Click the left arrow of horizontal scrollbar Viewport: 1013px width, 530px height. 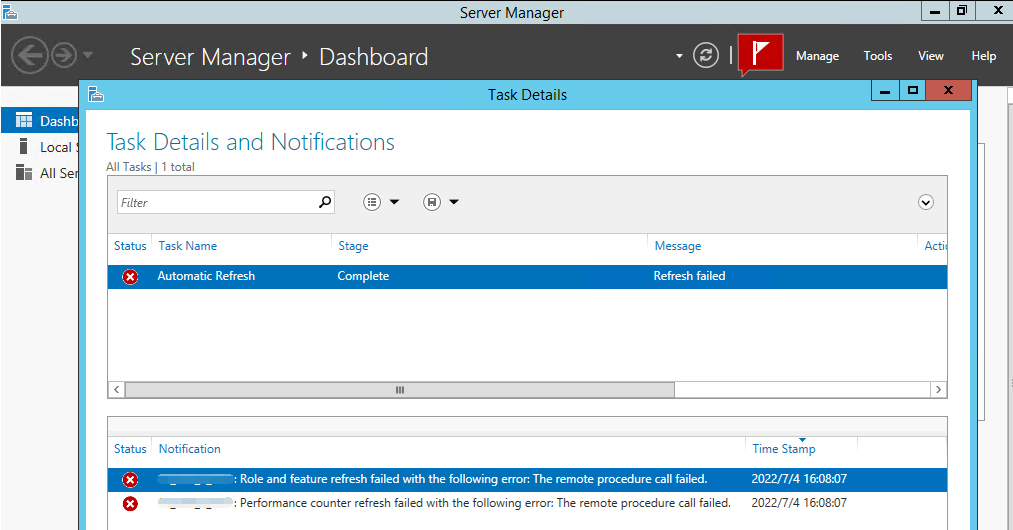tap(116, 390)
